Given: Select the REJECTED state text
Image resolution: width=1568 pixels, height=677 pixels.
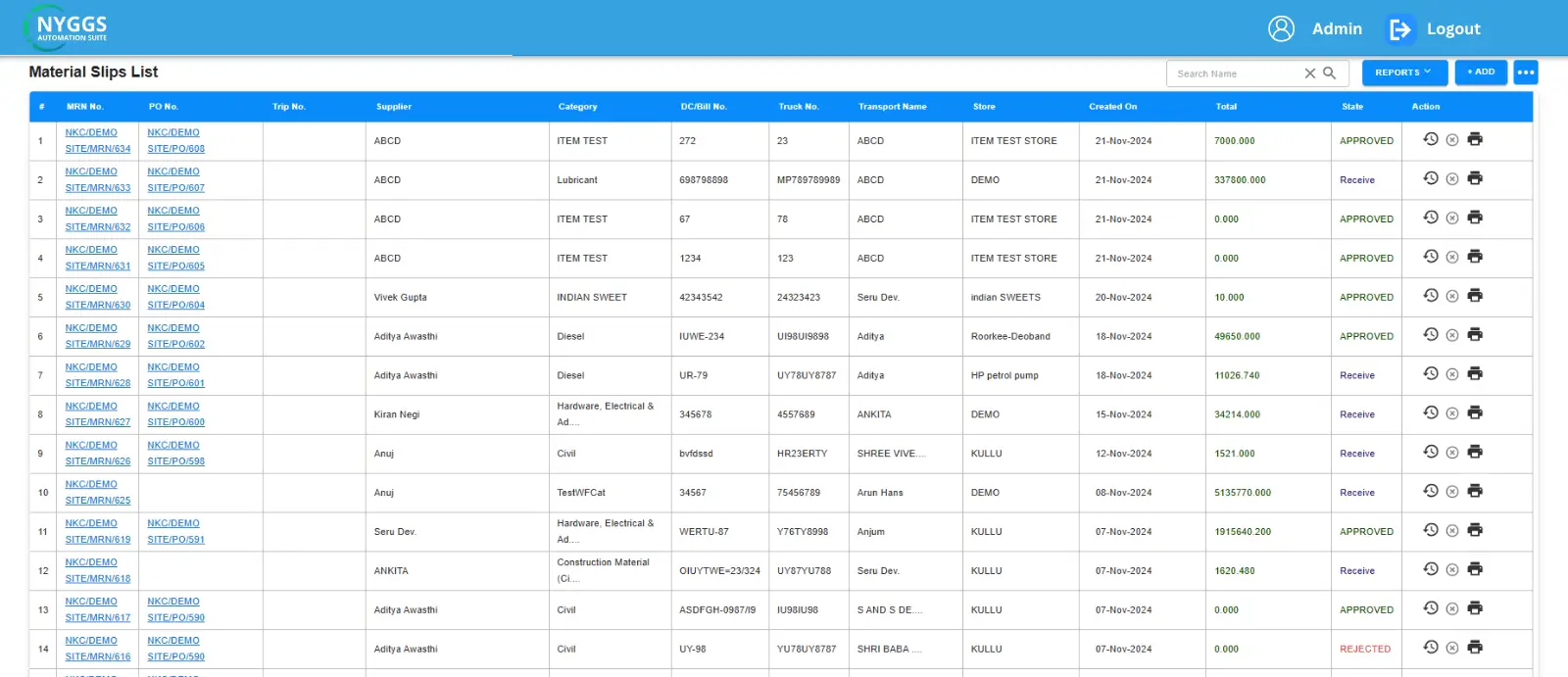Looking at the screenshot, I should (1365, 650).
